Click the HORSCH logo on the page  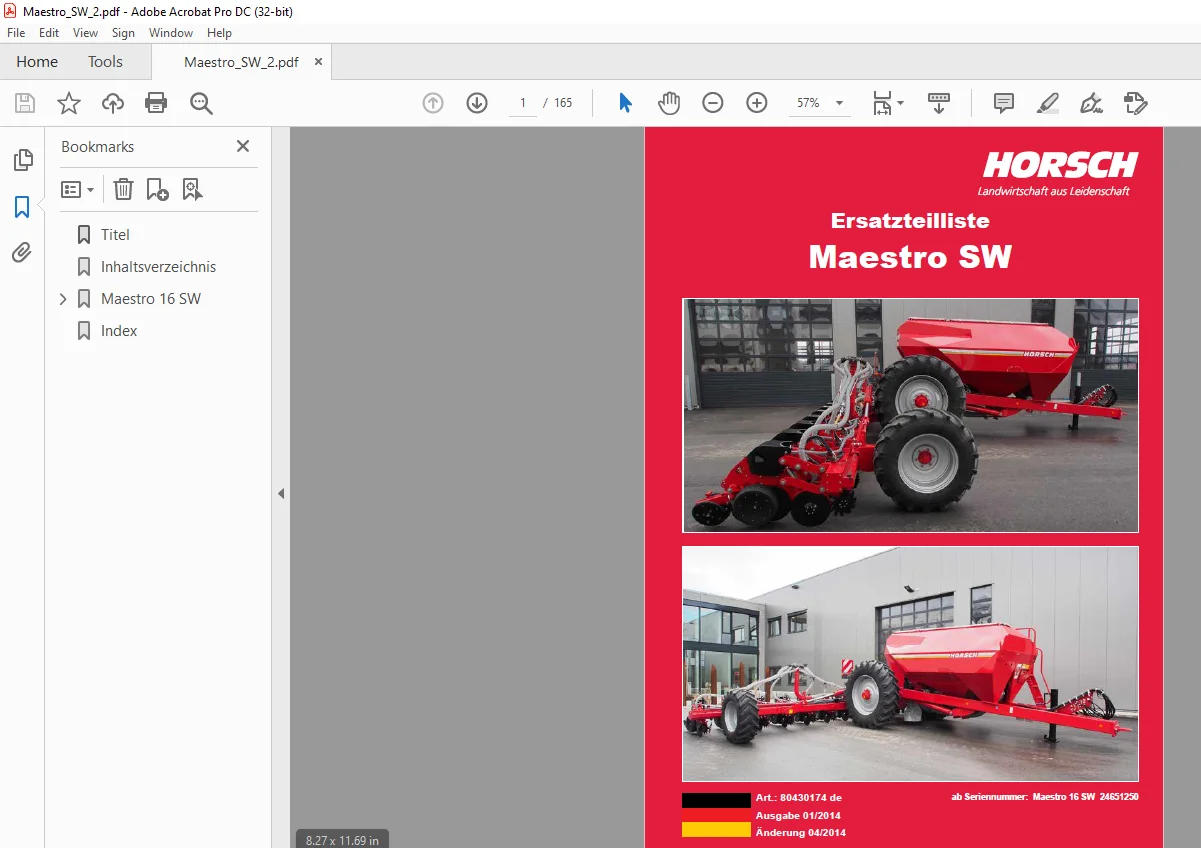(1059, 165)
